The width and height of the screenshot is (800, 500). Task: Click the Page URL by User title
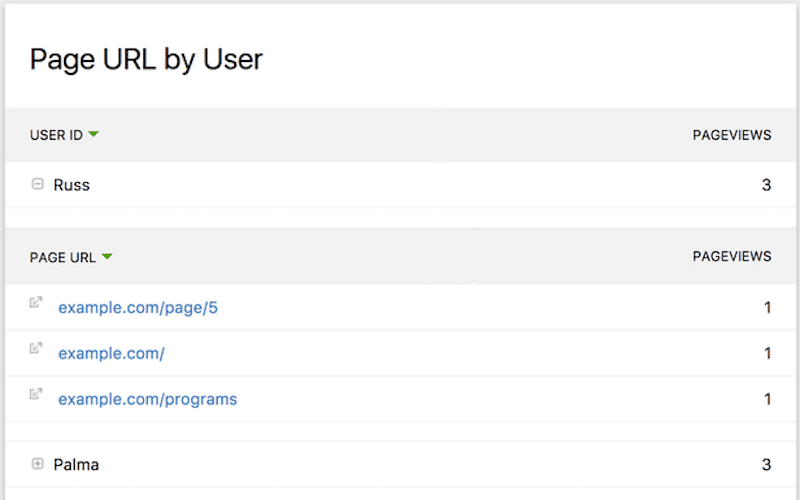tap(146, 59)
